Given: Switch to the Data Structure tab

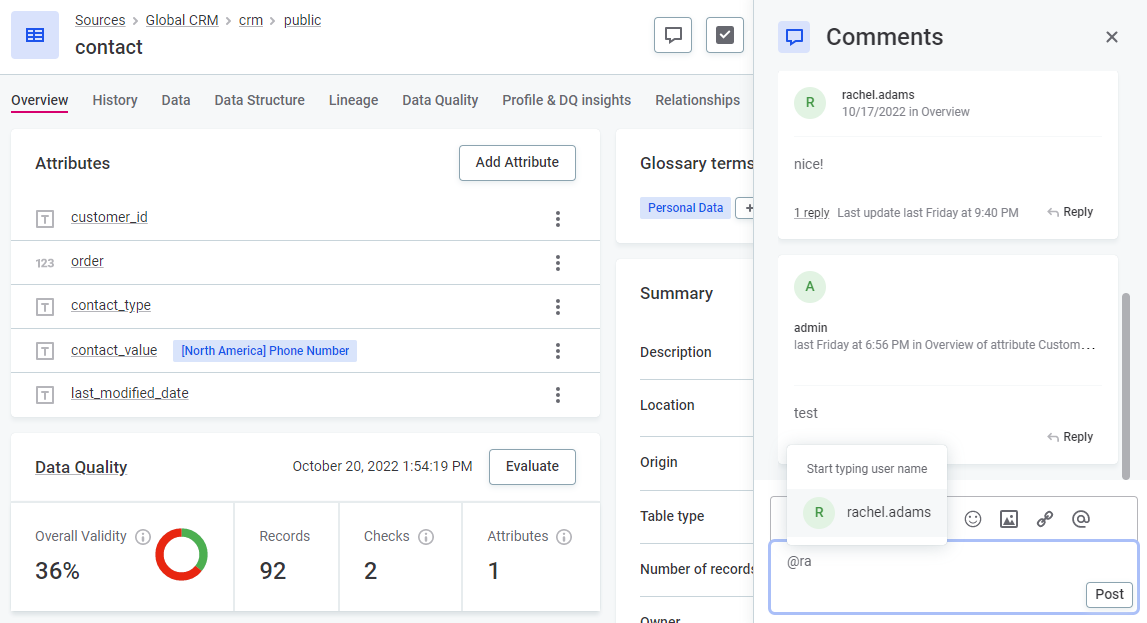Looking at the screenshot, I should (x=259, y=100).
